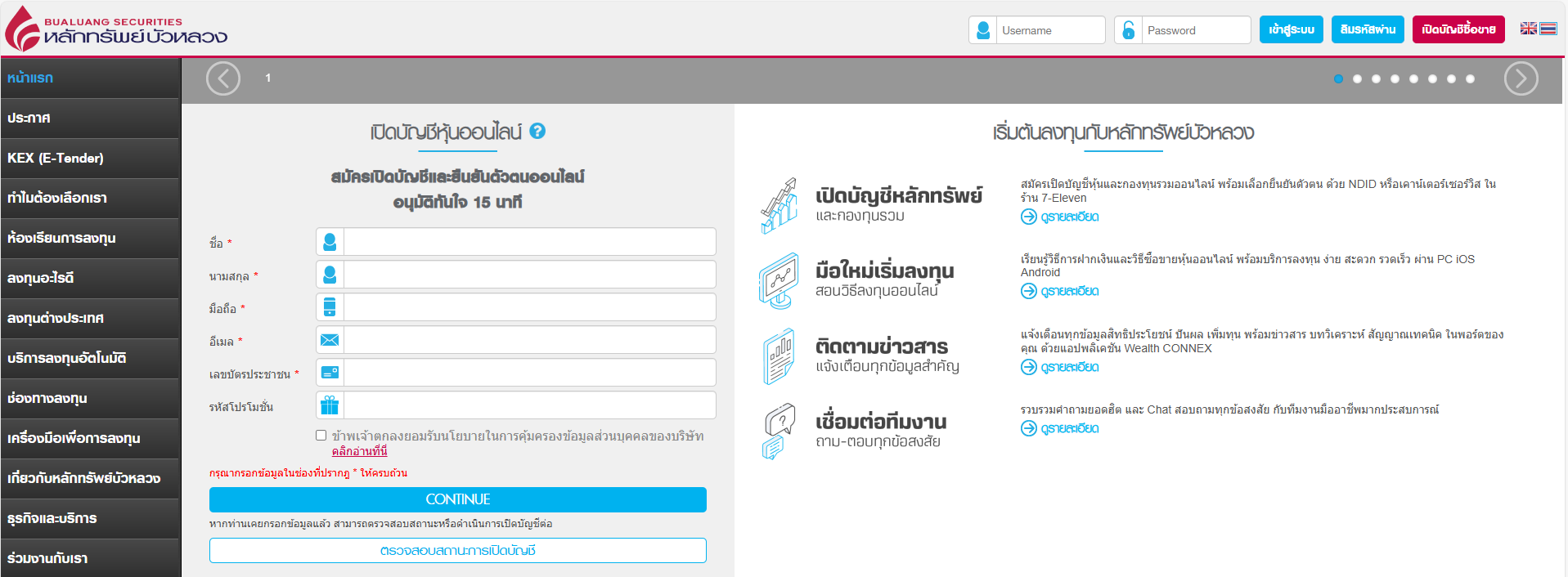1568x577 pixels.
Task: Select the eighth carousel dot
Action: [1470, 79]
